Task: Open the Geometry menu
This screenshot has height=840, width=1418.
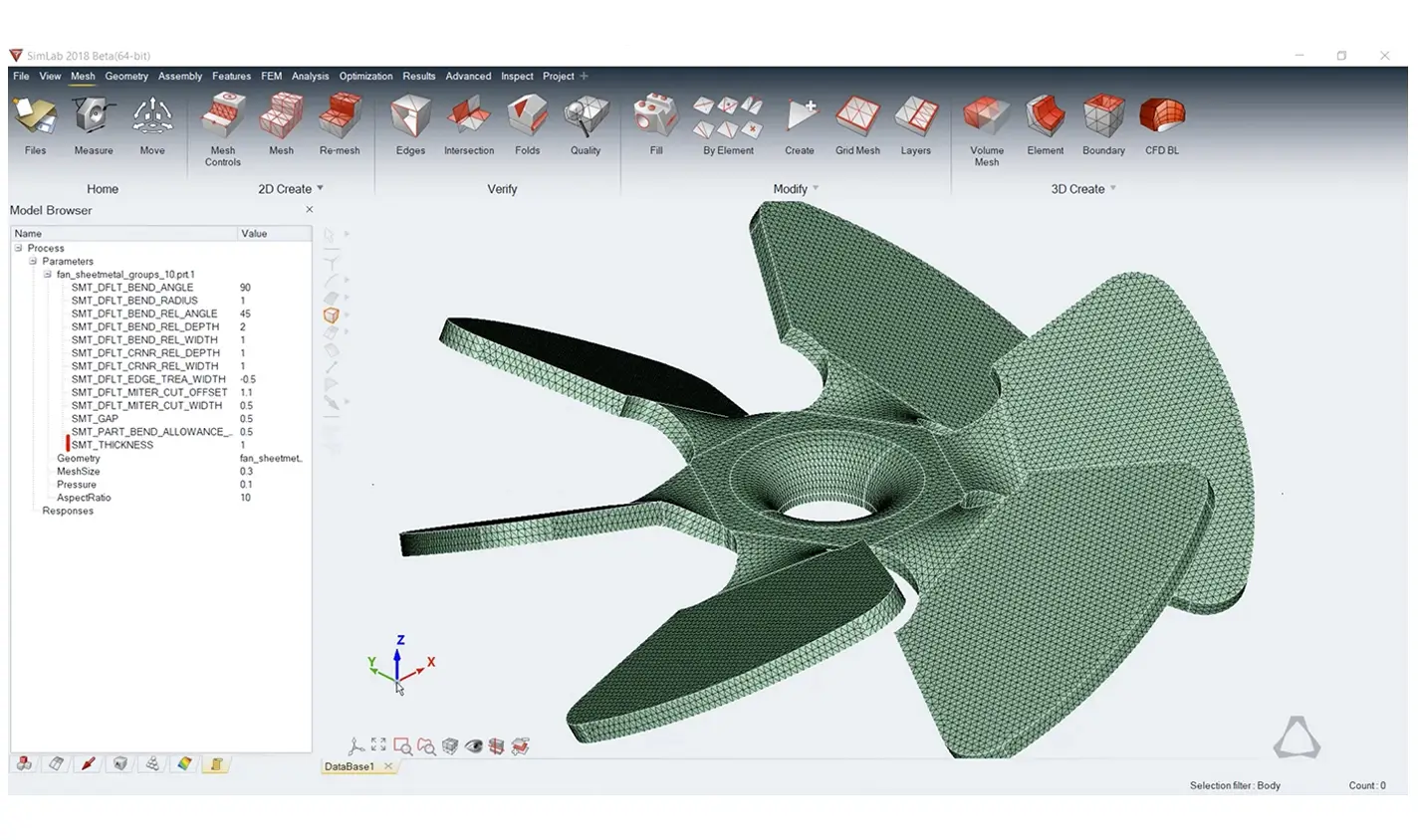Action: [x=126, y=76]
